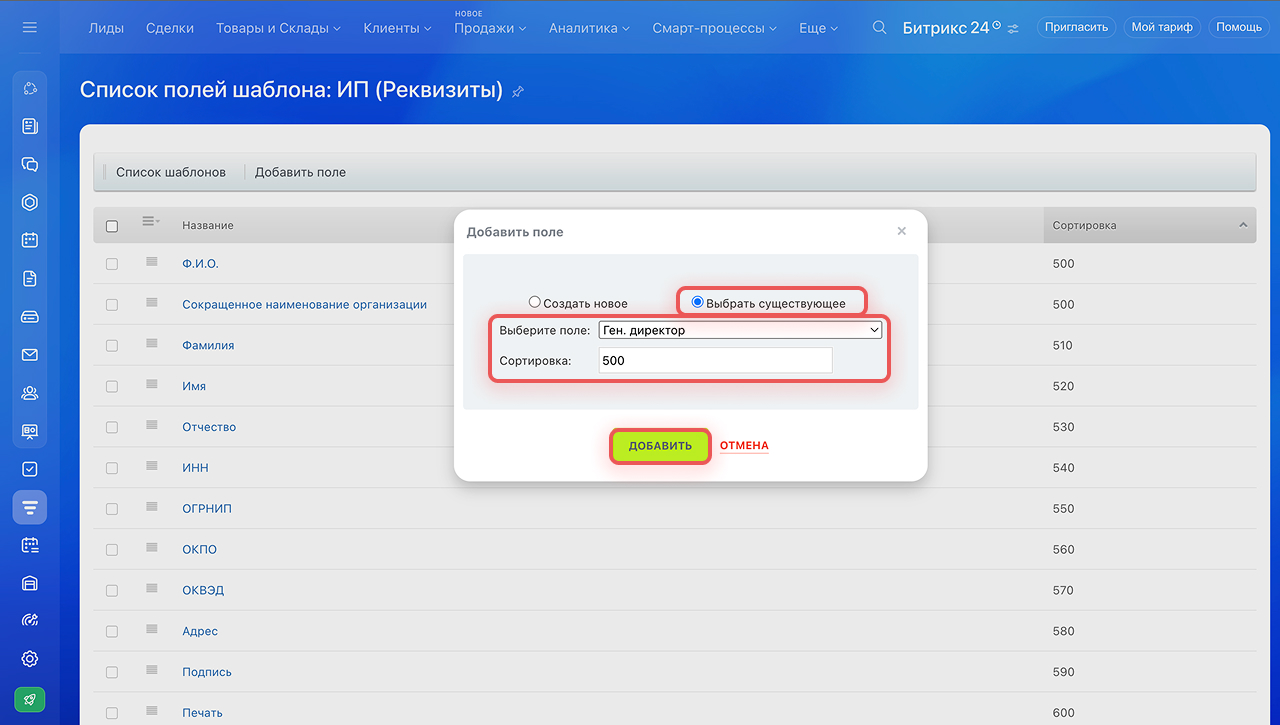Screen dimensions: 1280x725
Task: Click the ОТМЕНА link in the dialog
Action: pyautogui.click(x=744, y=446)
